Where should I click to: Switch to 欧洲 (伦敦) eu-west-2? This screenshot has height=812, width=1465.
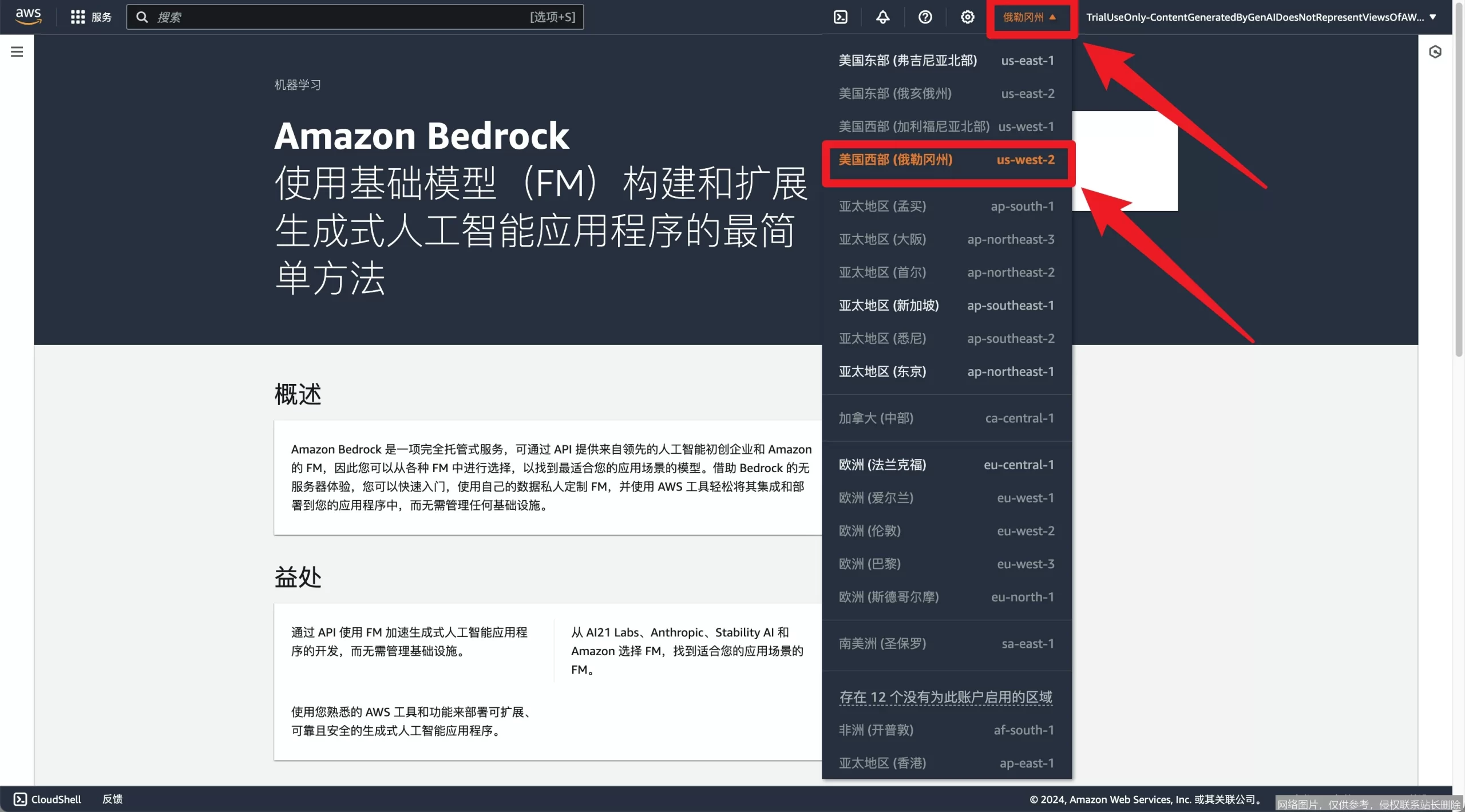click(947, 531)
